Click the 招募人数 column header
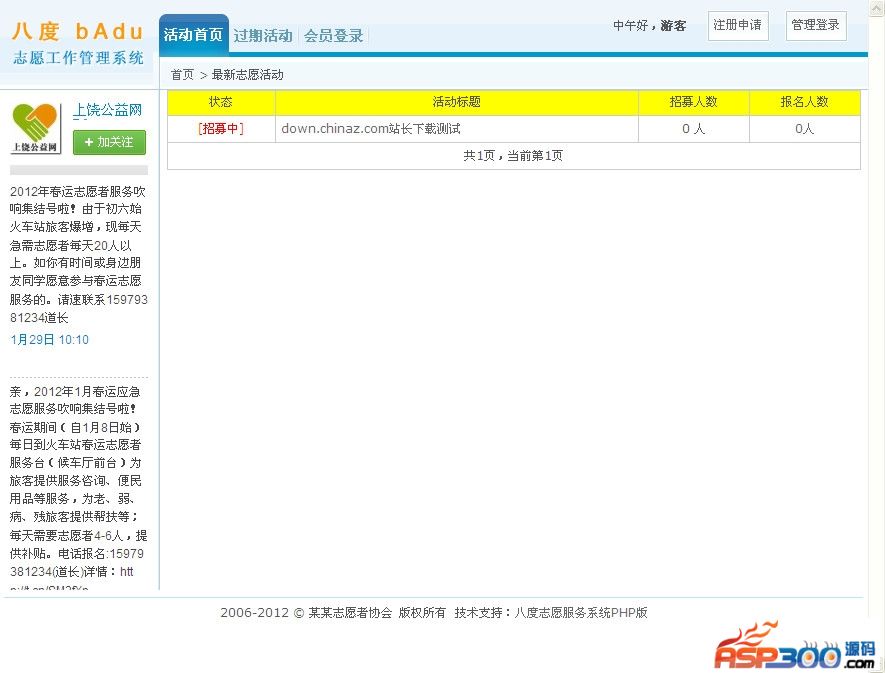885x673 pixels. pyautogui.click(x=693, y=102)
